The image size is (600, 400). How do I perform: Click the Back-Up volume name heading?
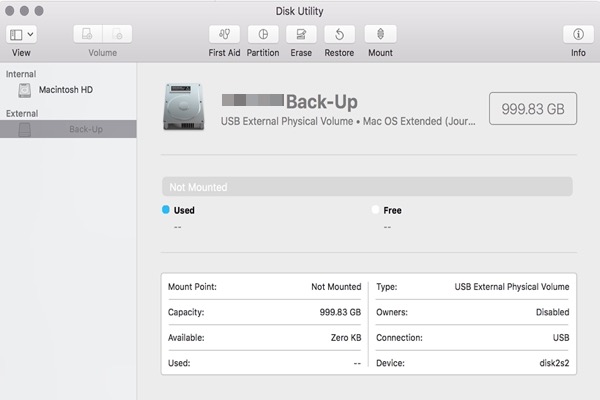click(321, 102)
